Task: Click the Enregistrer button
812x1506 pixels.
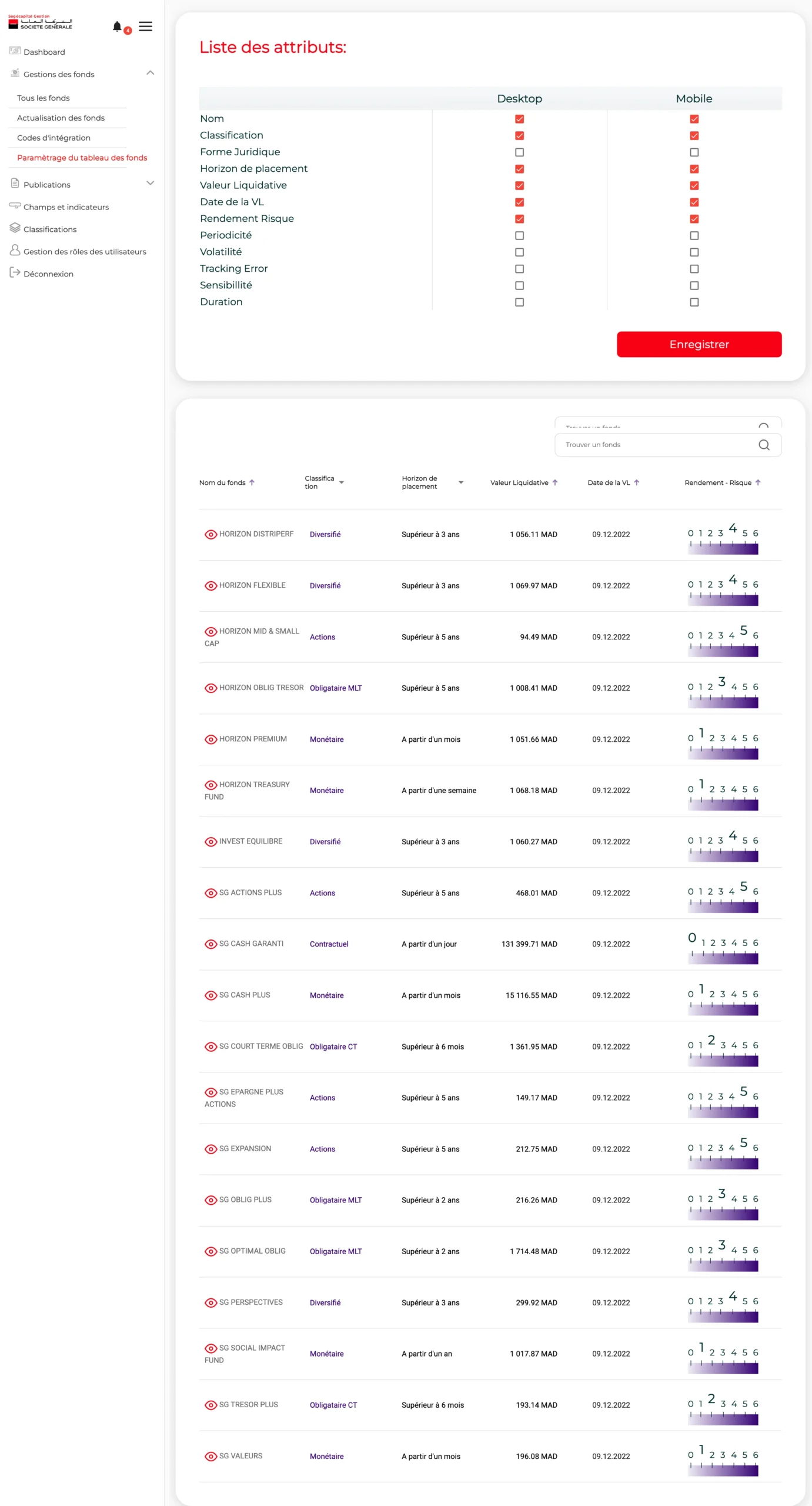Action: pos(699,344)
